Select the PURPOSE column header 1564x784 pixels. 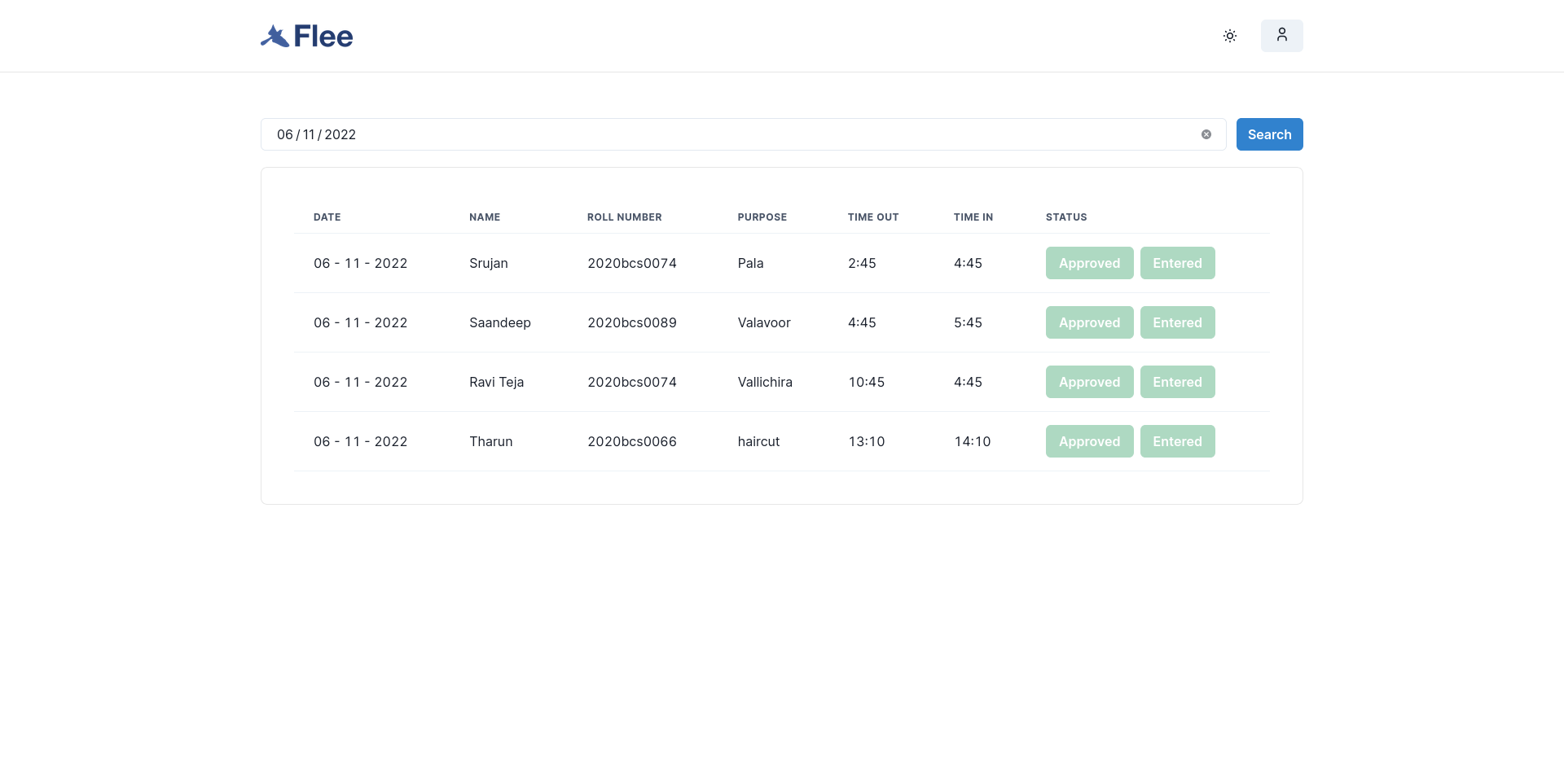click(x=762, y=217)
